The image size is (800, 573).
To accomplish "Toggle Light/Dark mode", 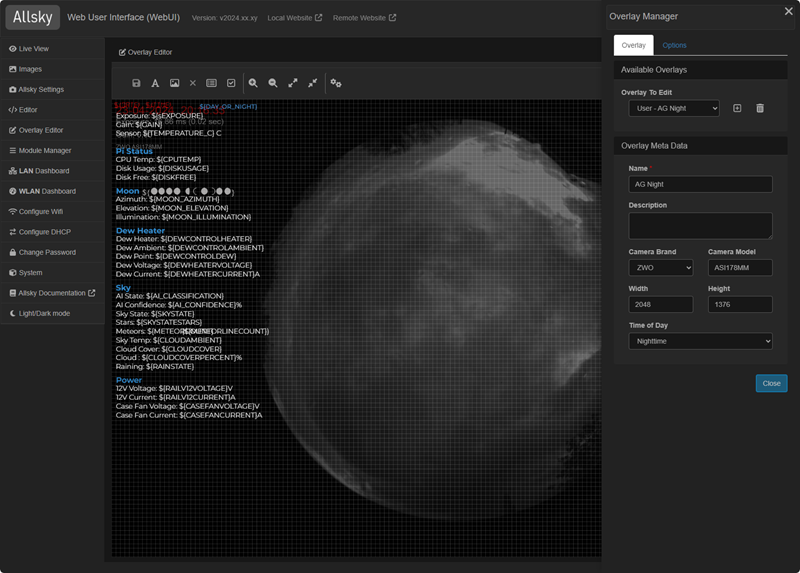I will [53, 314].
